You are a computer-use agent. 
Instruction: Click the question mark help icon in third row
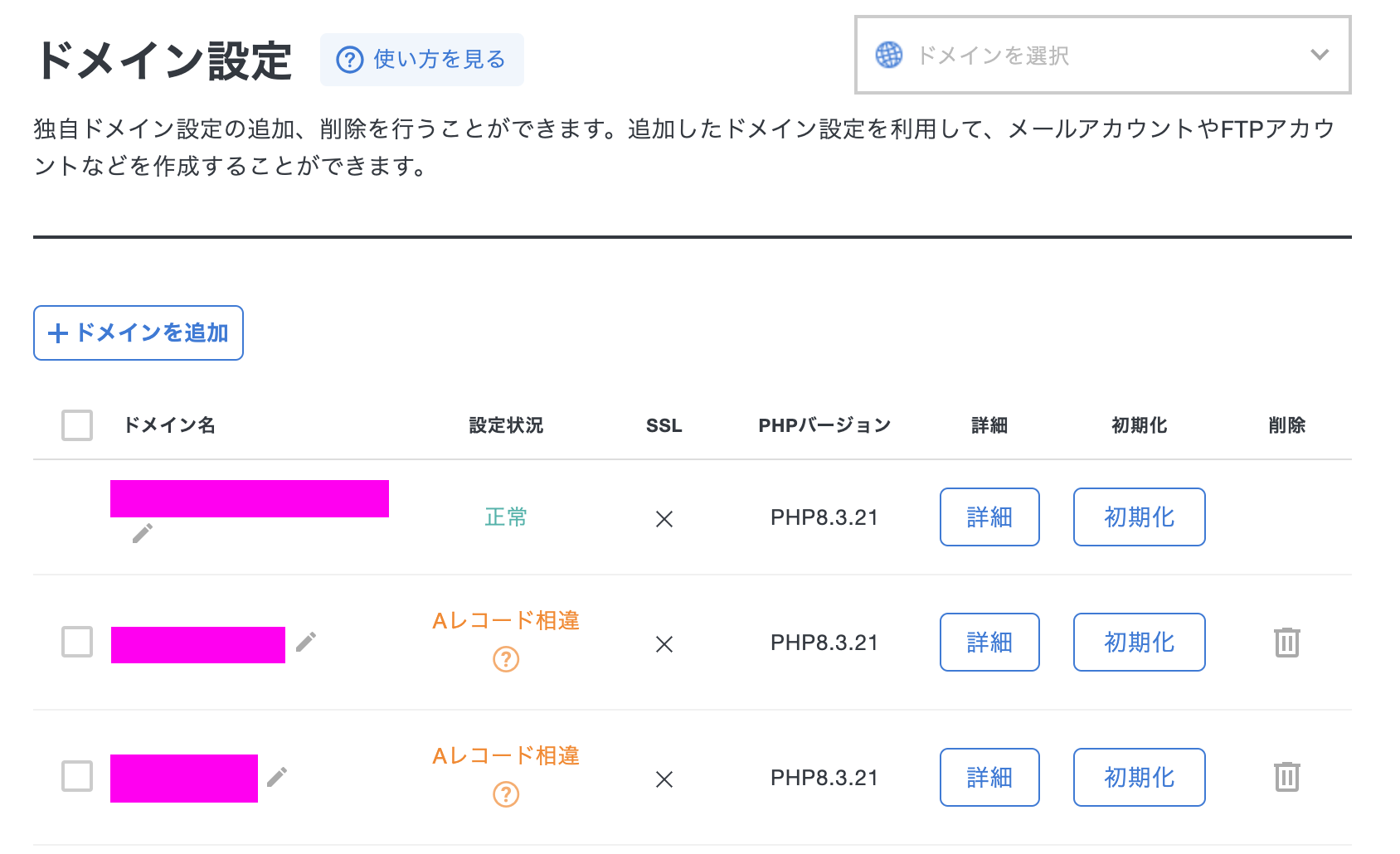[x=506, y=795]
